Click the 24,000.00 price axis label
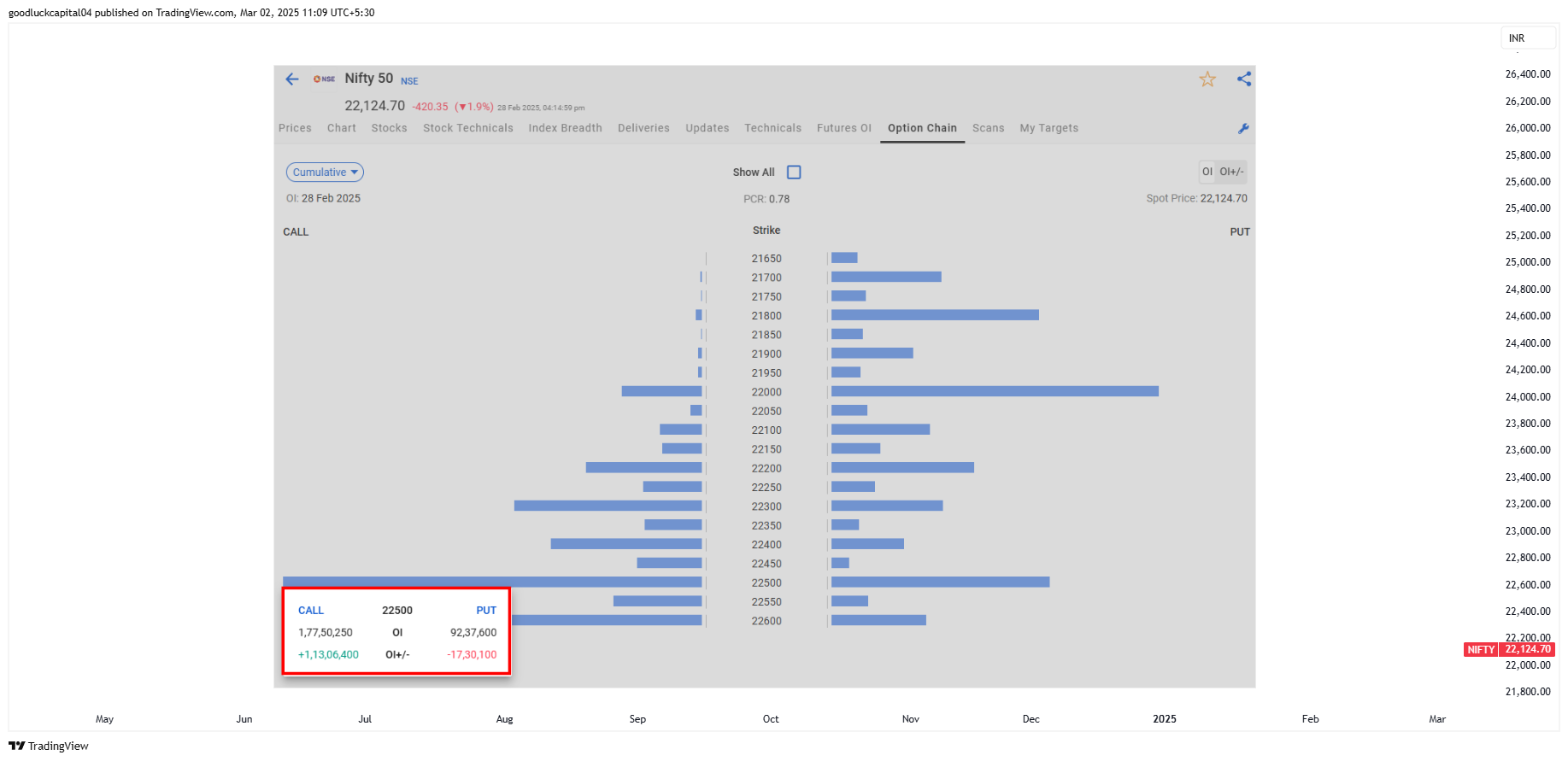This screenshot has width=1568, height=761. tap(1528, 397)
